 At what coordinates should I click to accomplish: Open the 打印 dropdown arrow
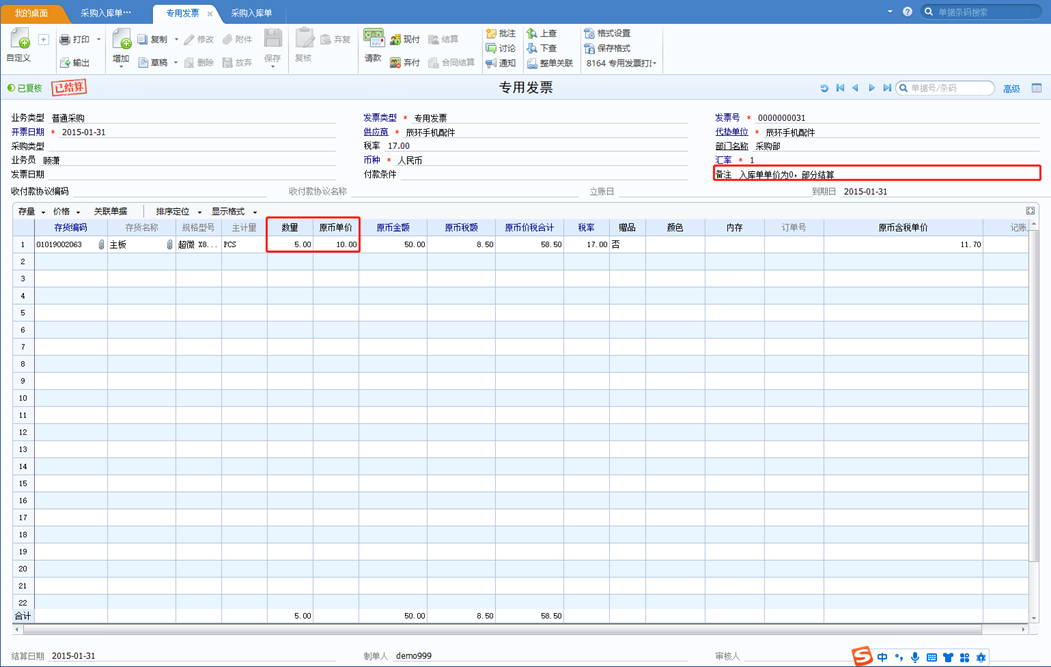pos(99,40)
